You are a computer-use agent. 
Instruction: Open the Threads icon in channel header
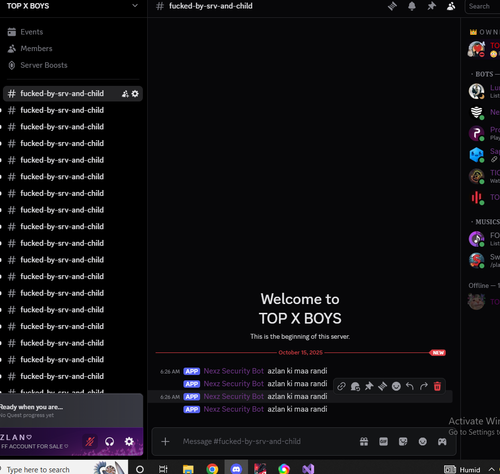tap(392, 6)
